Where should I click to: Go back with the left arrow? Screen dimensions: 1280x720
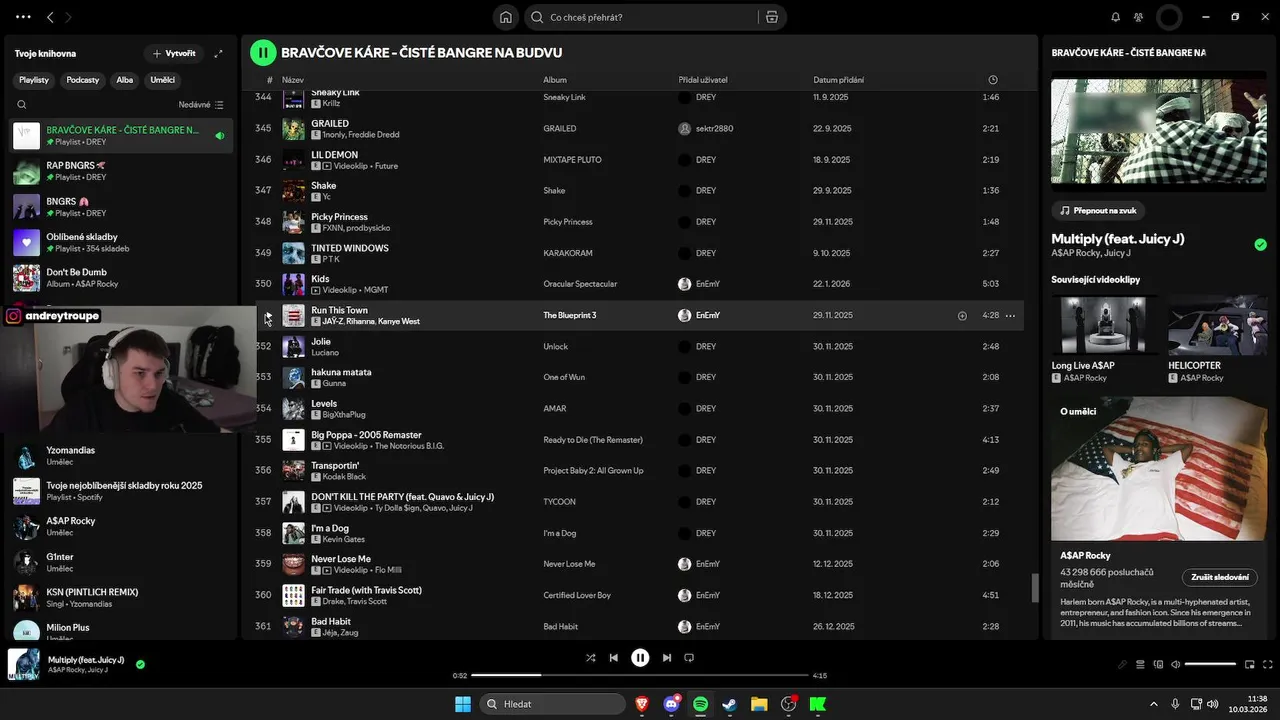tap(50, 17)
